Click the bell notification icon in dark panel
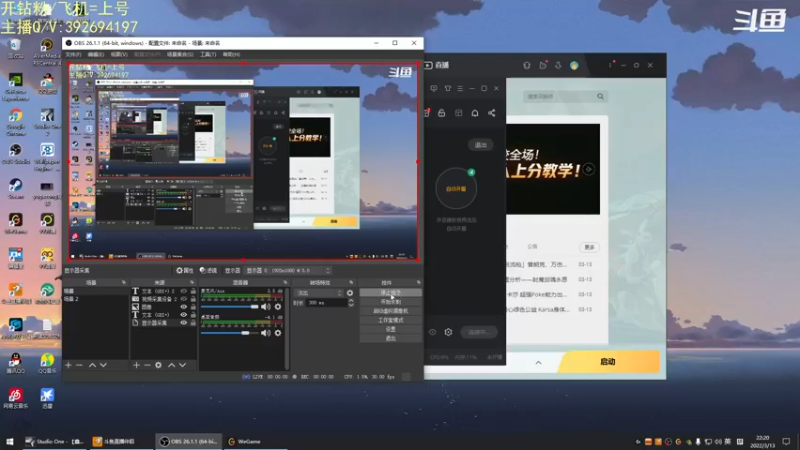 [475, 113]
